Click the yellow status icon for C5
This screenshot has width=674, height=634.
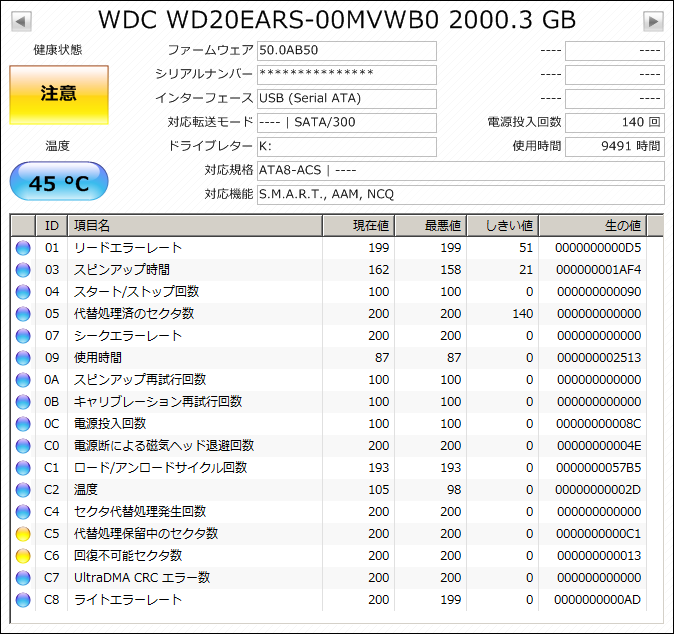[x=23, y=534]
